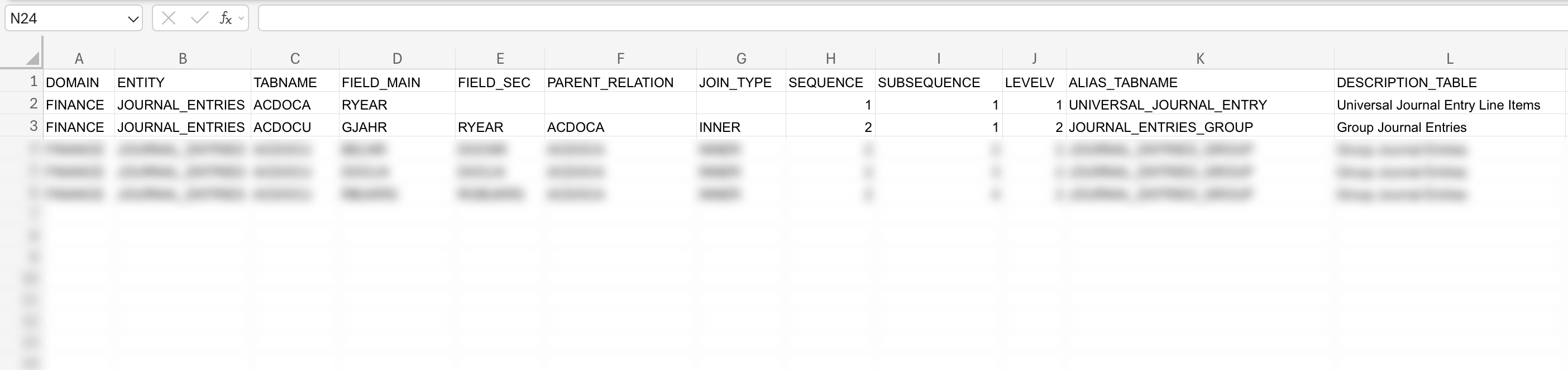Screen dimensions: 1568x370
Task: Click the Name Box showing N24
Action: tap(61, 18)
